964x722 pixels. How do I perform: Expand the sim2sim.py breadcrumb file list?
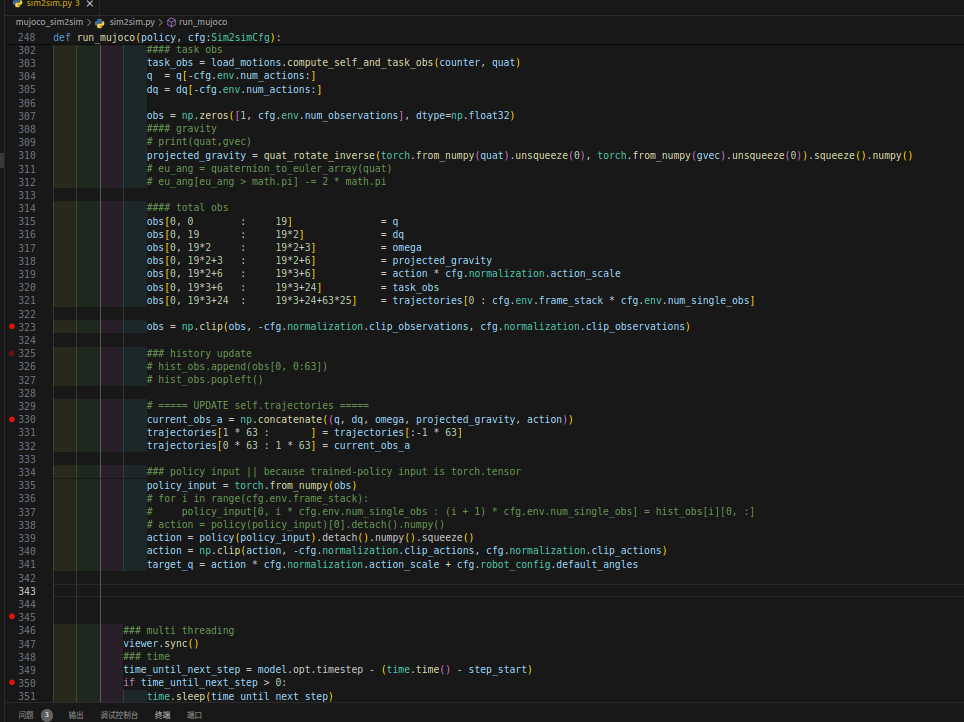(x=131, y=21)
